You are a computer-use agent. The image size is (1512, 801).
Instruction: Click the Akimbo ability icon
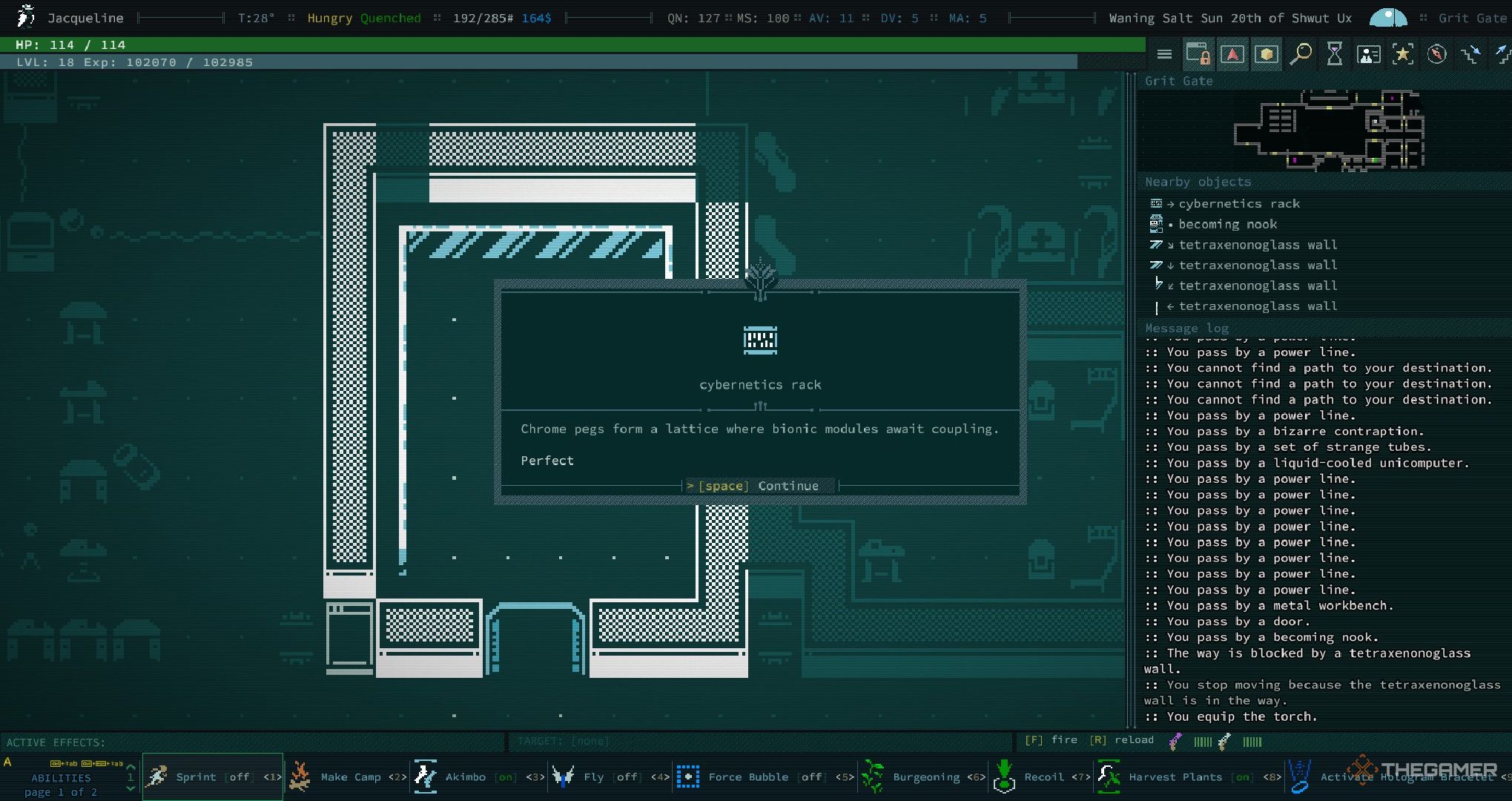[426, 777]
